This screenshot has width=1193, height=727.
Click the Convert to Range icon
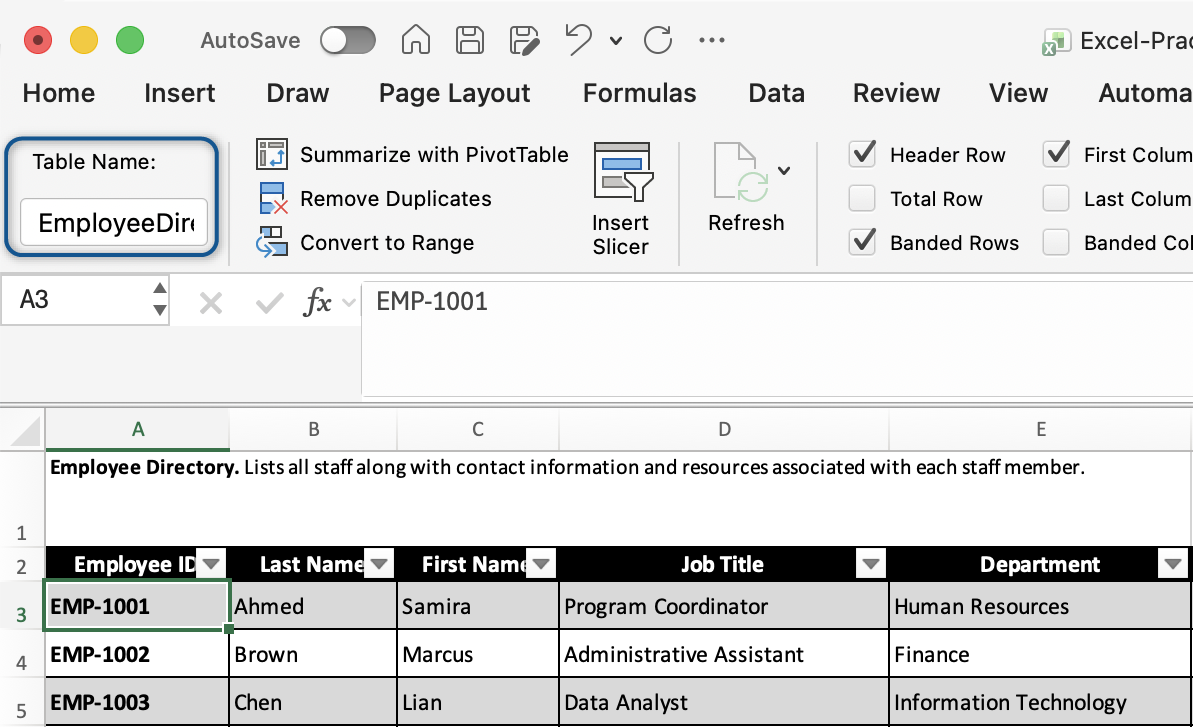pyautogui.click(x=272, y=242)
